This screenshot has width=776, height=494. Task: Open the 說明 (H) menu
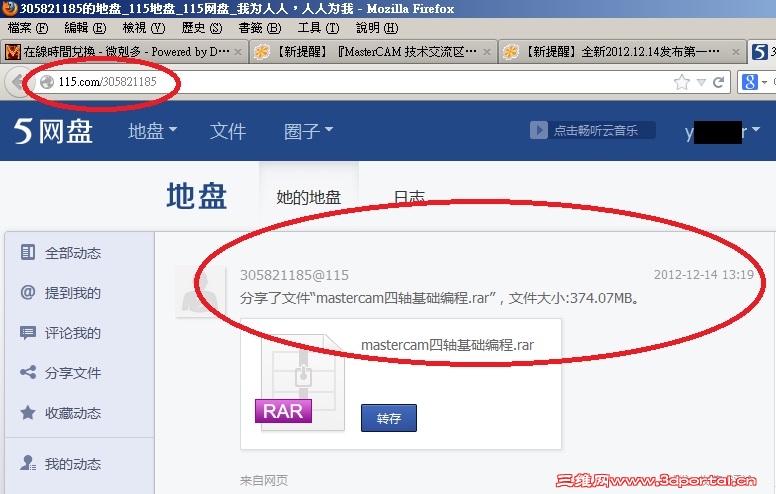[x=377, y=28]
